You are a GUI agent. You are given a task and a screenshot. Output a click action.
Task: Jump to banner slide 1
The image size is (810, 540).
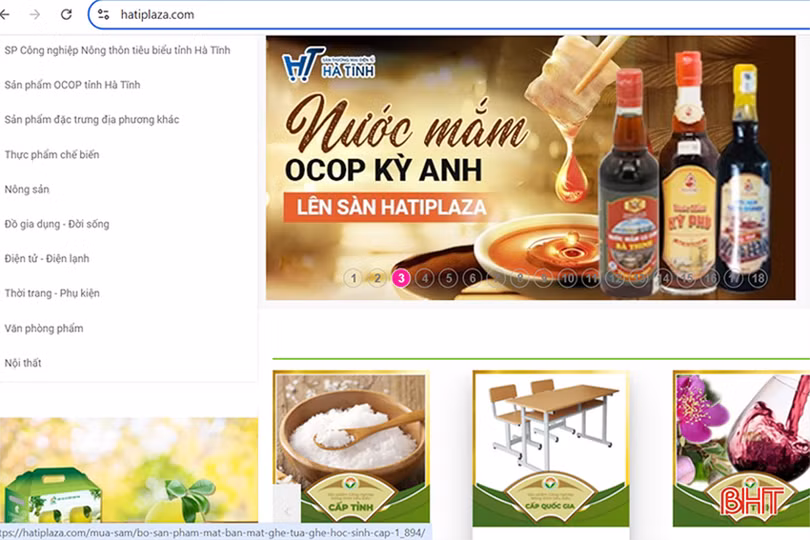point(353,278)
